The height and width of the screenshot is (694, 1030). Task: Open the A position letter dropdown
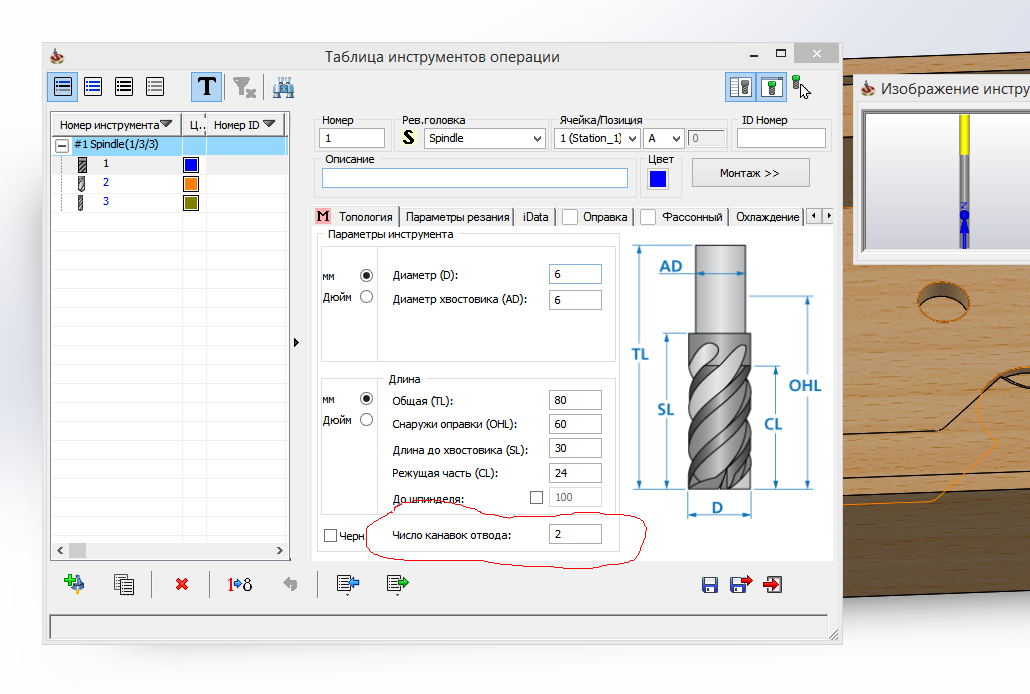pos(675,139)
